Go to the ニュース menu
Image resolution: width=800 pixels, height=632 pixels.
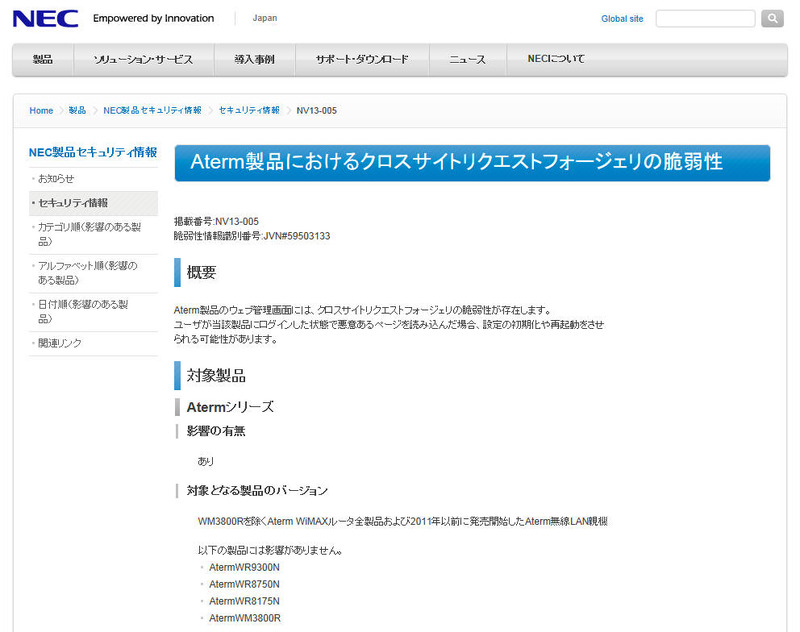tap(467, 60)
